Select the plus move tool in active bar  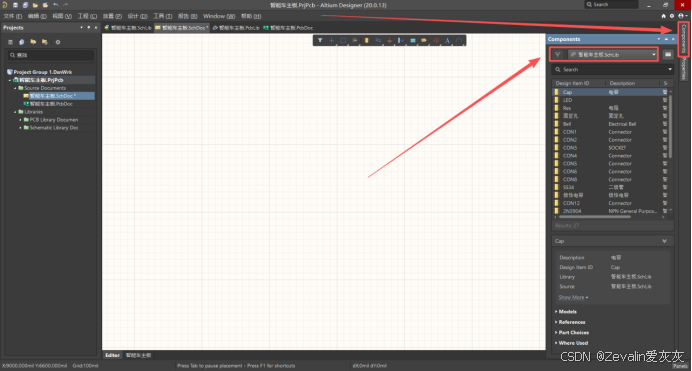point(331,41)
